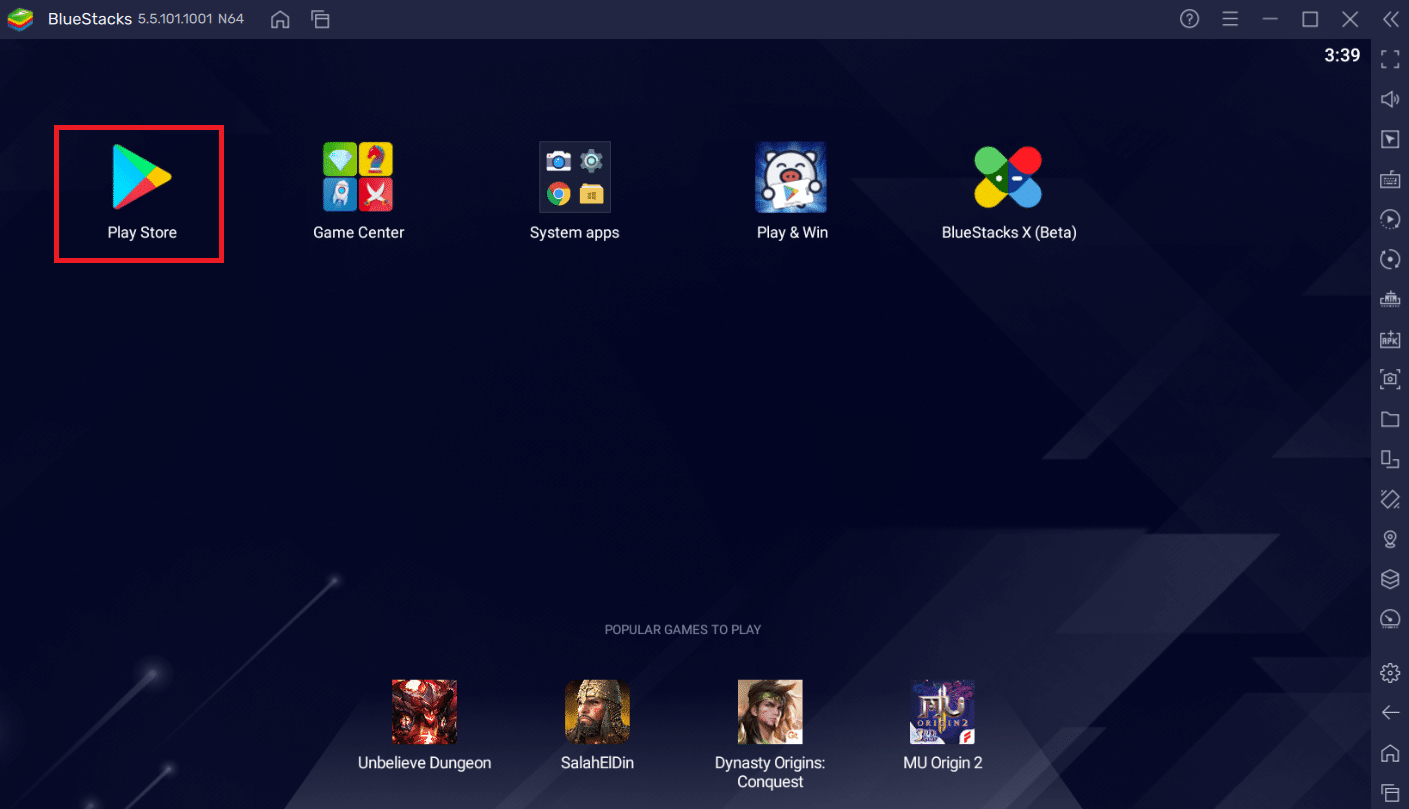
Task: Install an APK from the sidebar
Action: click(1390, 339)
